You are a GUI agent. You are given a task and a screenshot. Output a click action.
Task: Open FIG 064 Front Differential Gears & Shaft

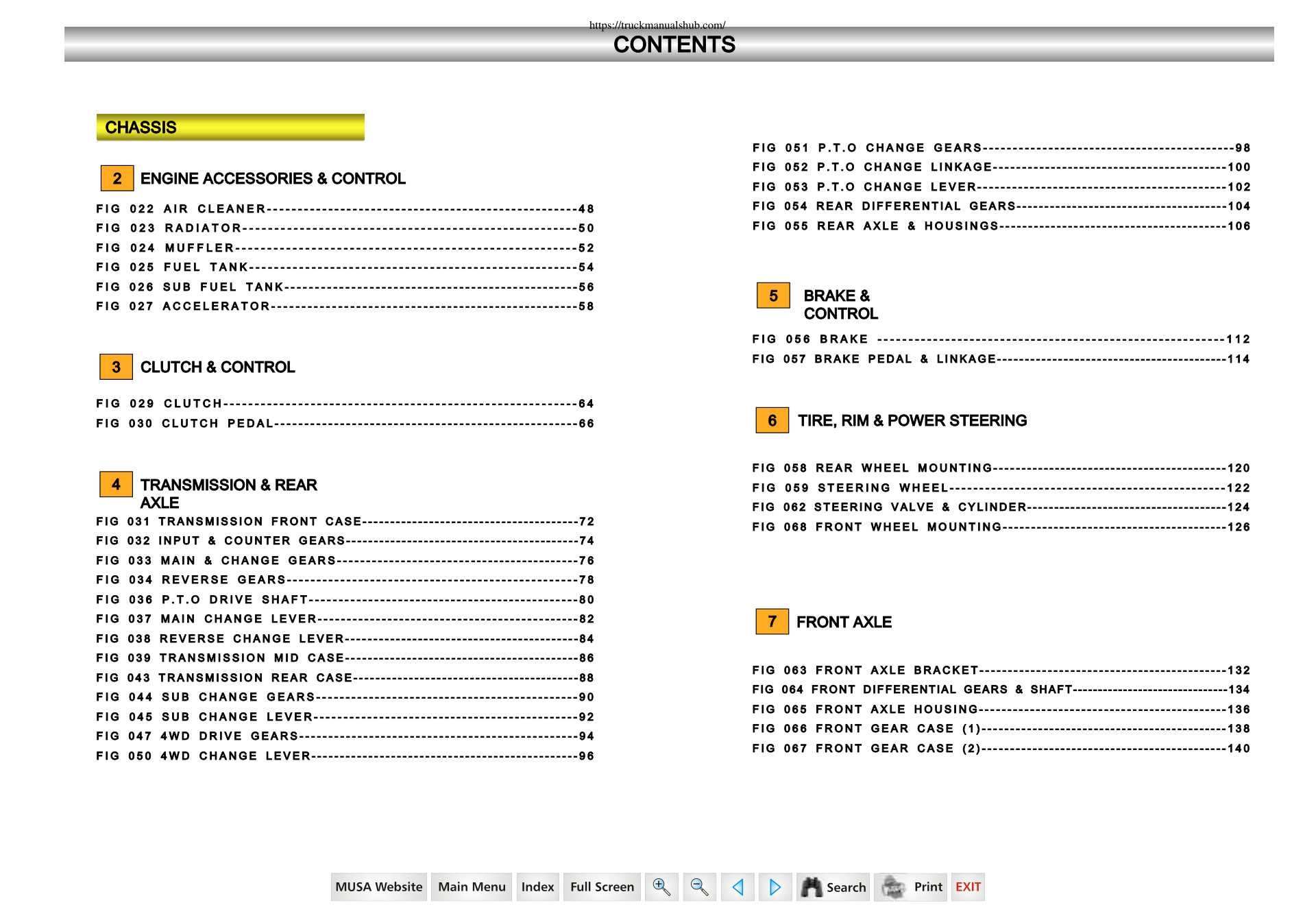pos(1001,690)
